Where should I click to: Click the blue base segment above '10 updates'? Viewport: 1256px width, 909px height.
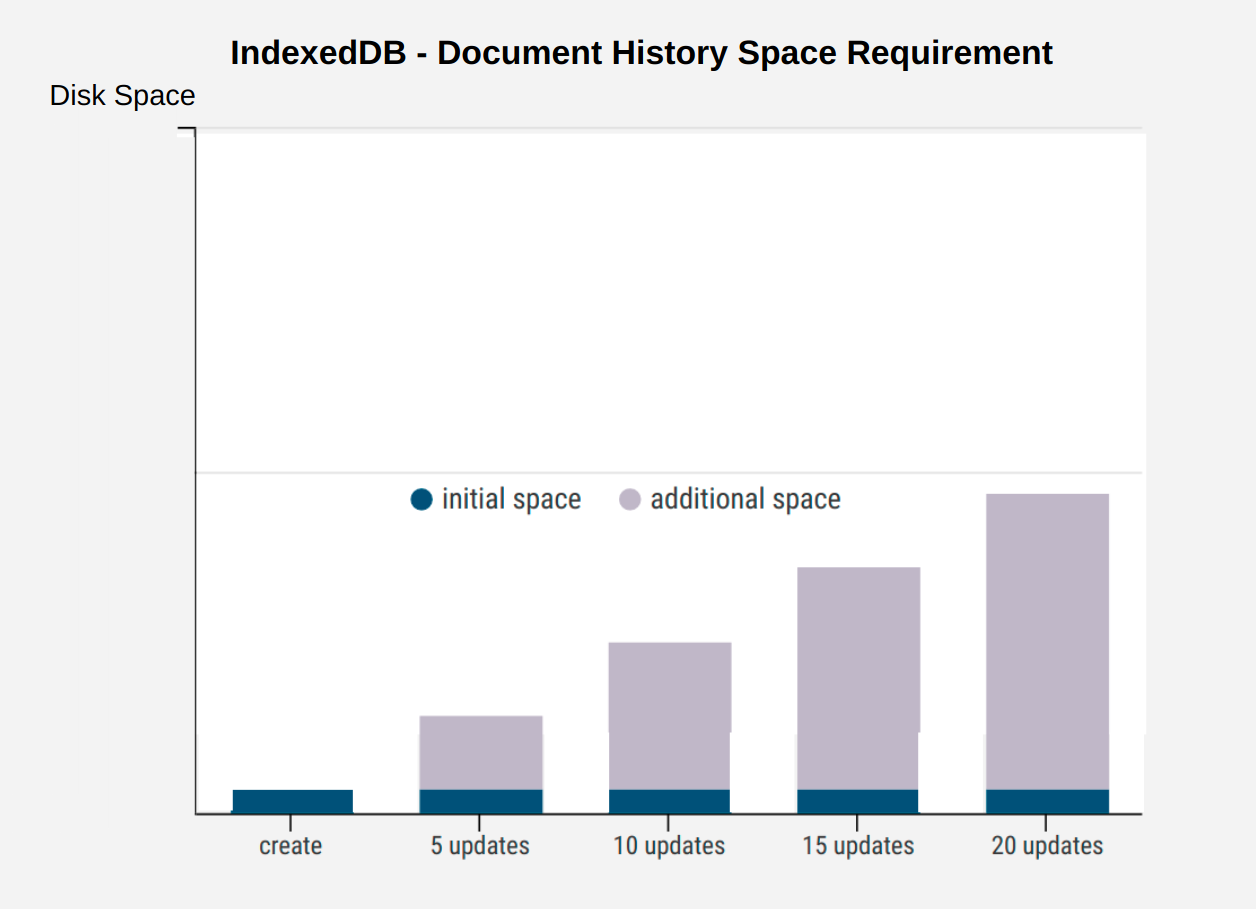tap(670, 801)
